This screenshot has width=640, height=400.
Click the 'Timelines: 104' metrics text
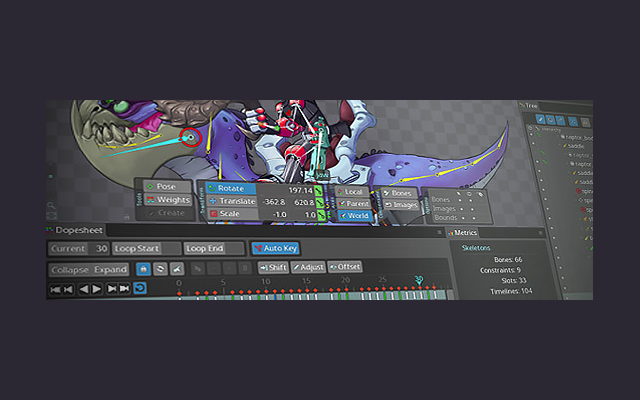click(x=511, y=291)
